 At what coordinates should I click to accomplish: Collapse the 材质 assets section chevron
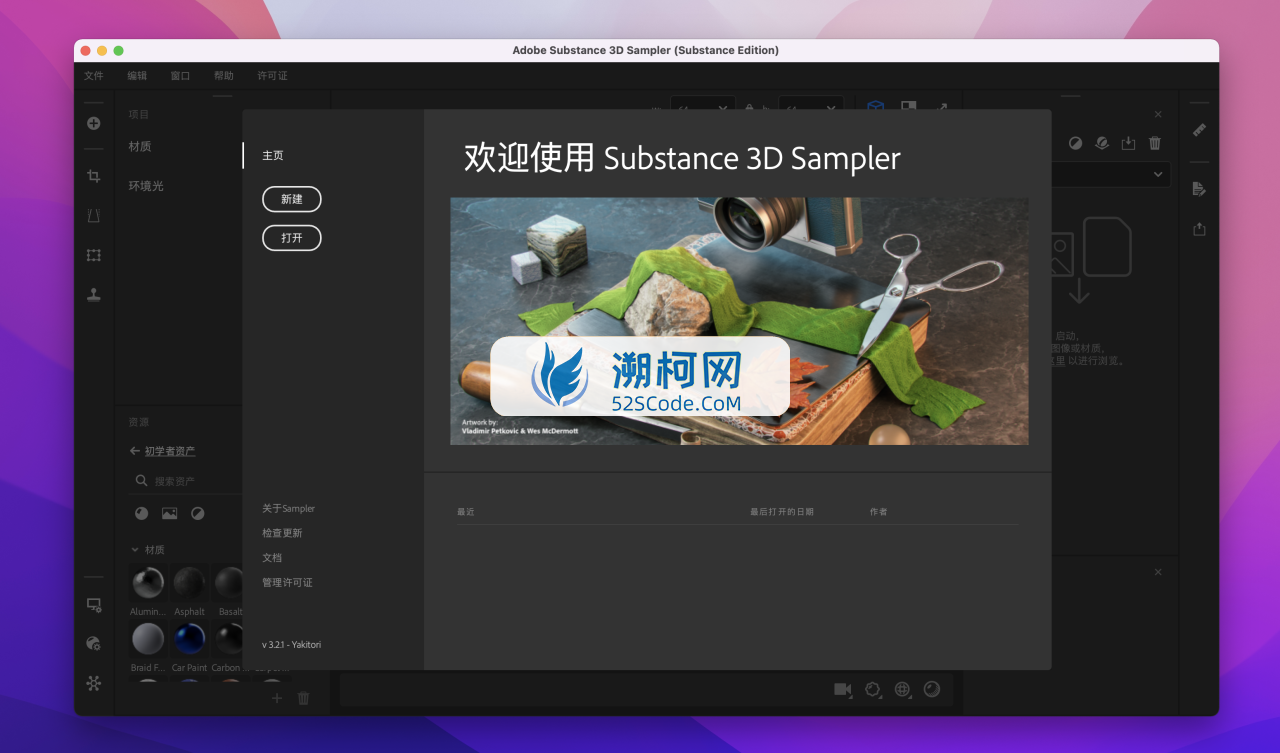pyautogui.click(x=135, y=550)
